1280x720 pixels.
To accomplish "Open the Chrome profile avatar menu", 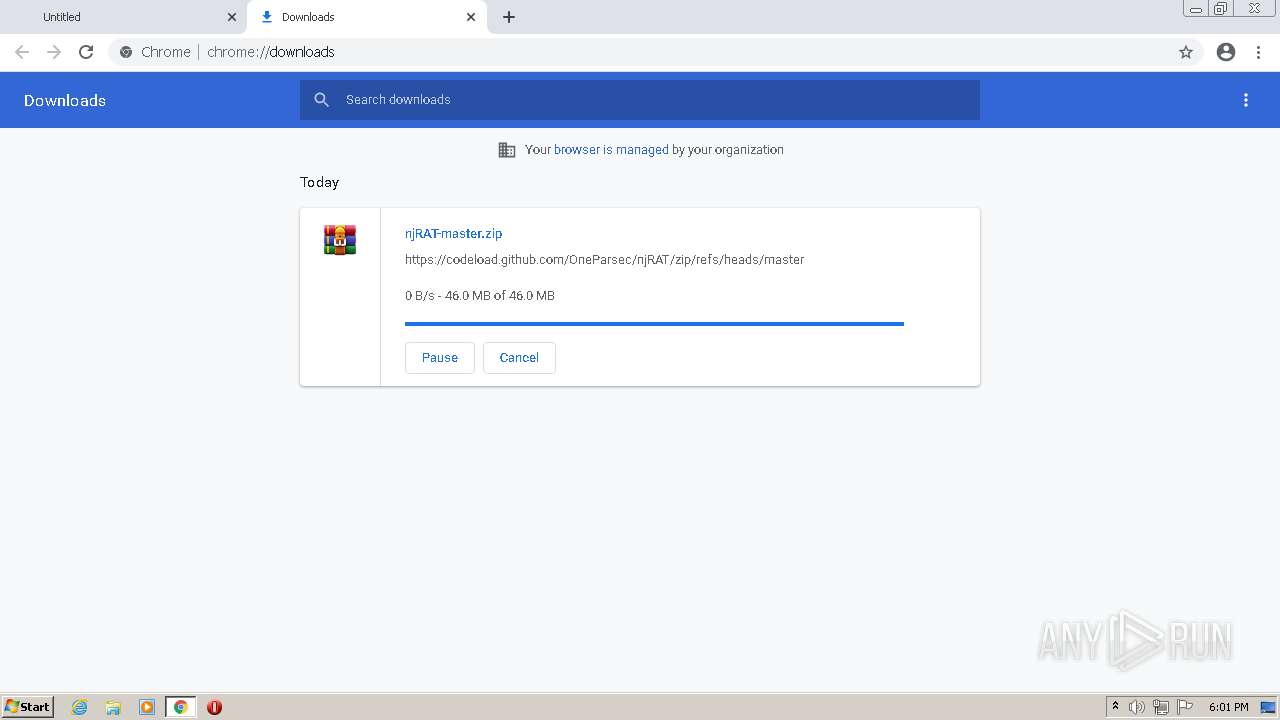I will (1226, 52).
